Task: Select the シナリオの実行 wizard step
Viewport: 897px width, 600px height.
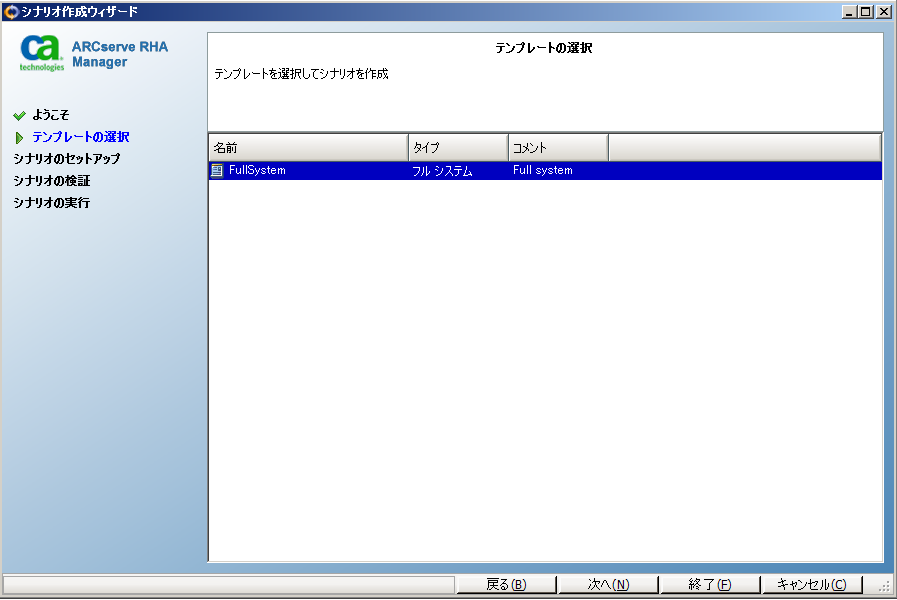Action: click(51, 202)
